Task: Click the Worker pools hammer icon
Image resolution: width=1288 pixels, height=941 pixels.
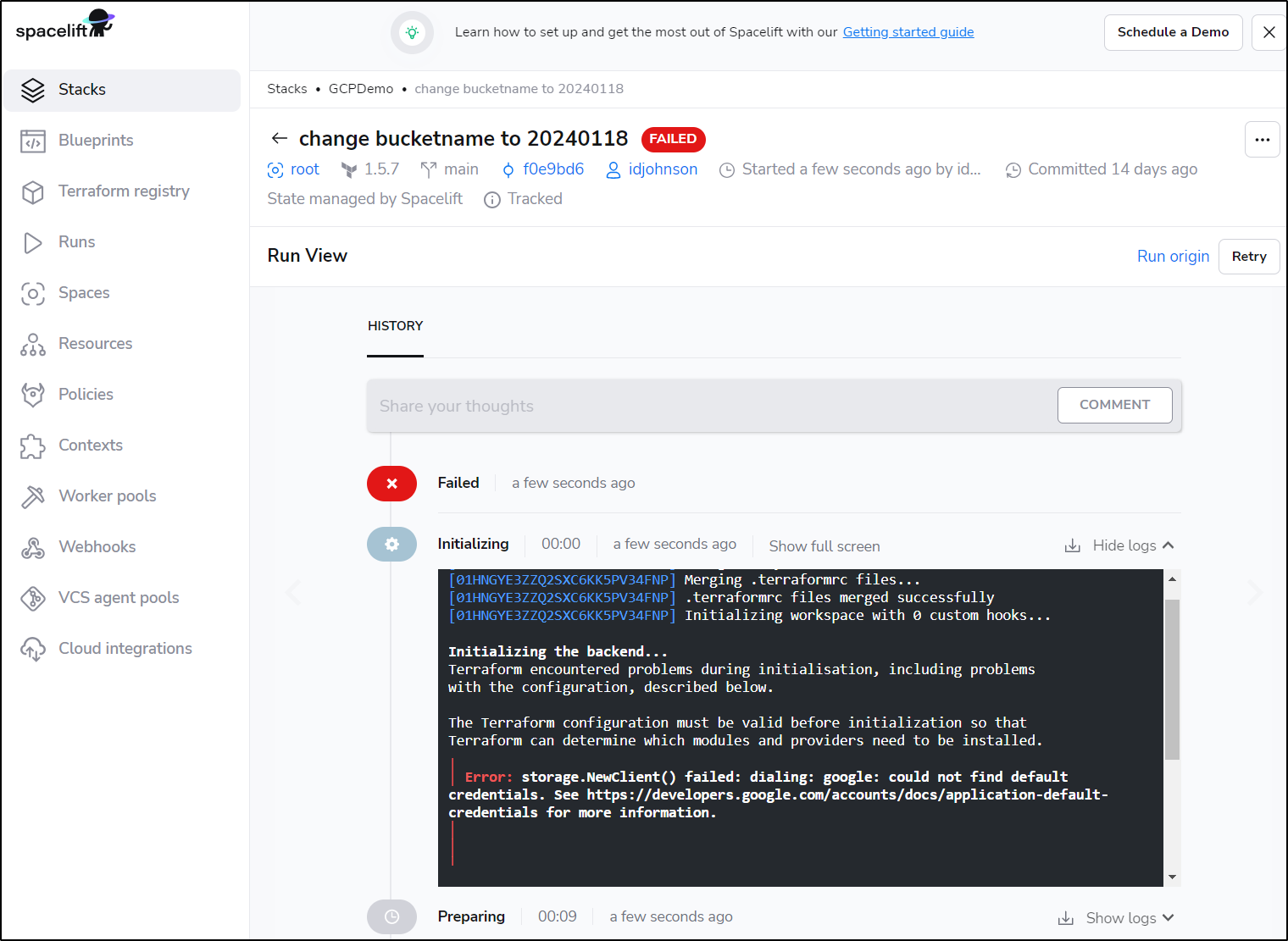Action: pyautogui.click(x=33, y=497)
